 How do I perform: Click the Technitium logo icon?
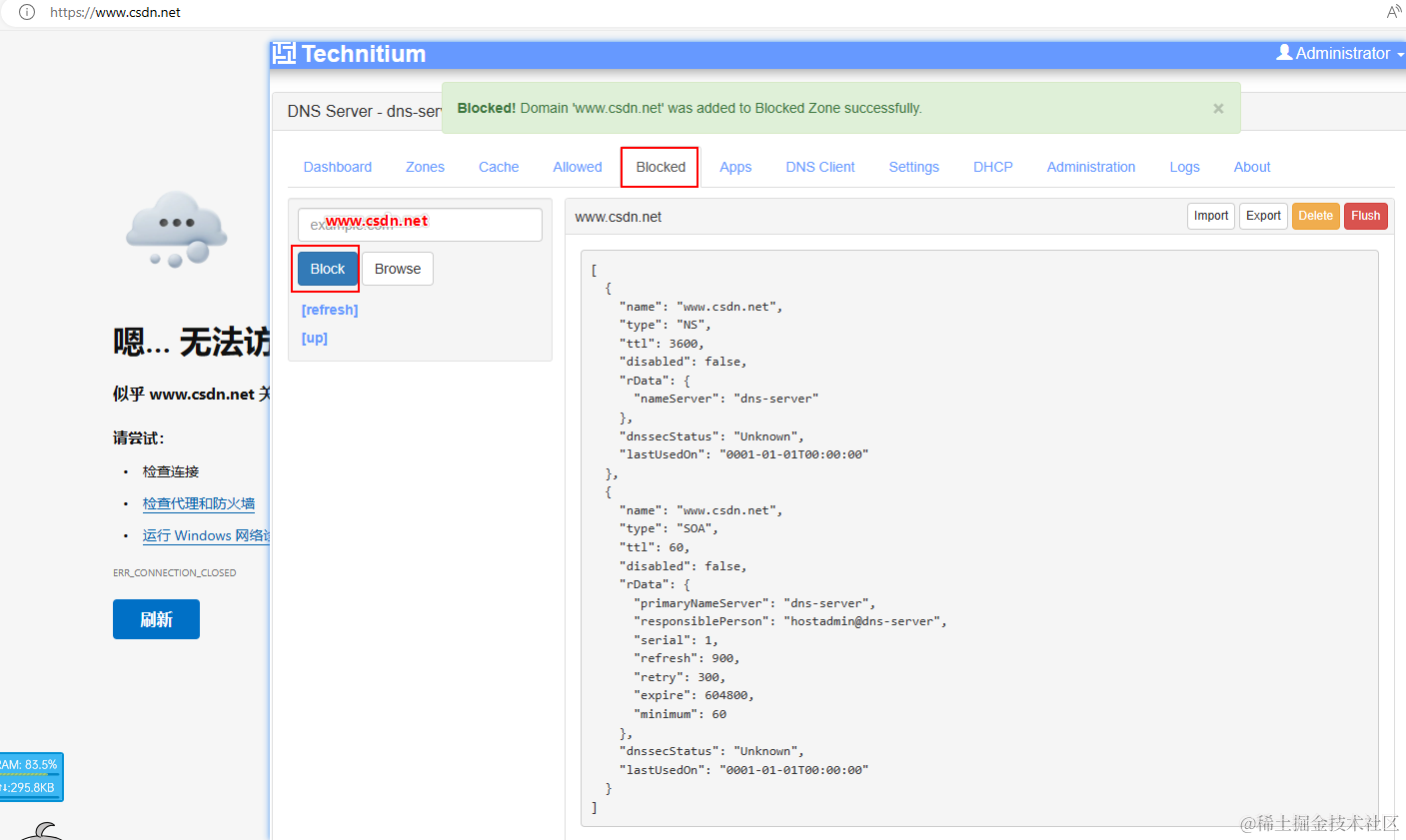tap(284, 53)
